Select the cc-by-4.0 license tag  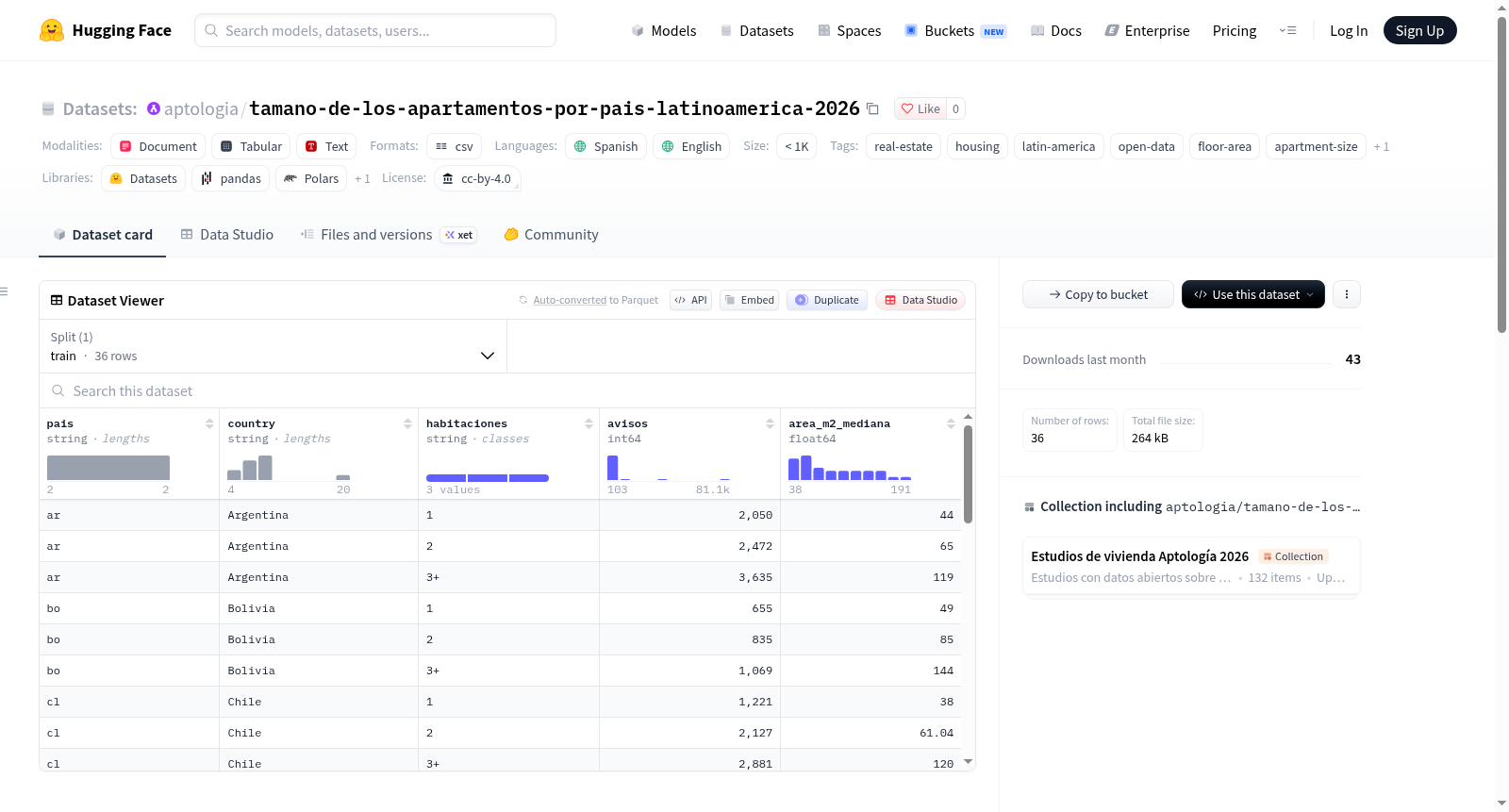click(x=477, y=179)
